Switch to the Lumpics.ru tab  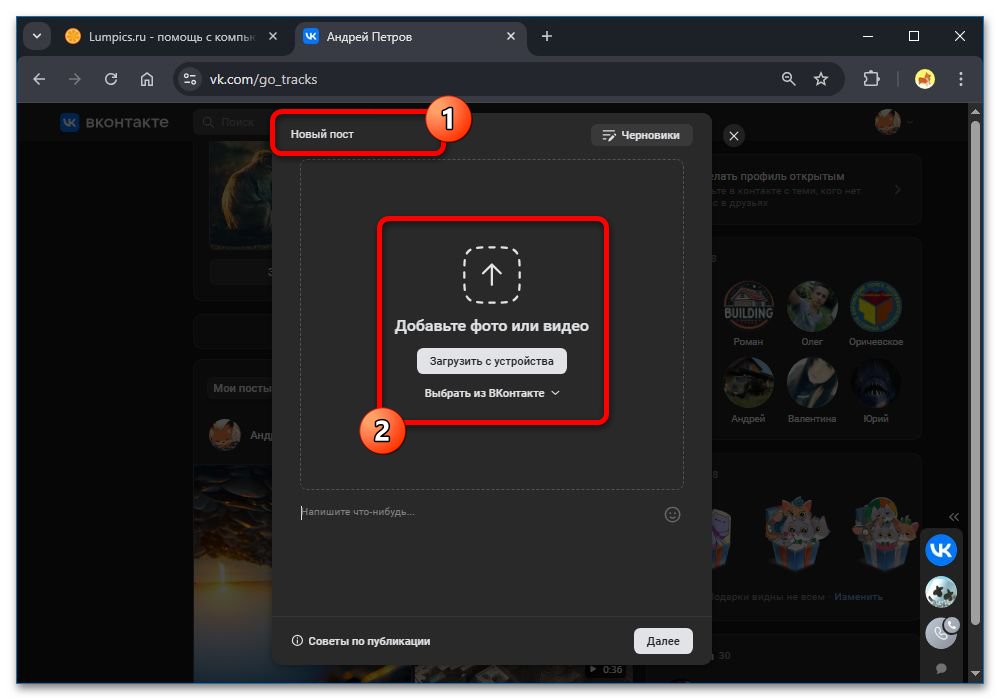[x=171, y=37]
